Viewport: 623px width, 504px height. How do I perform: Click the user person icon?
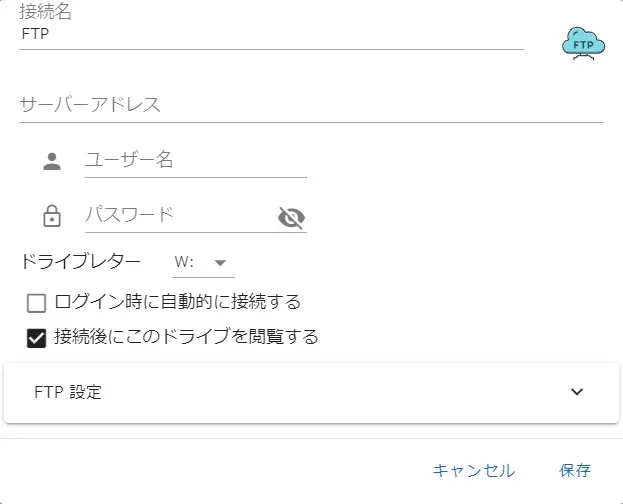(52, 161)
